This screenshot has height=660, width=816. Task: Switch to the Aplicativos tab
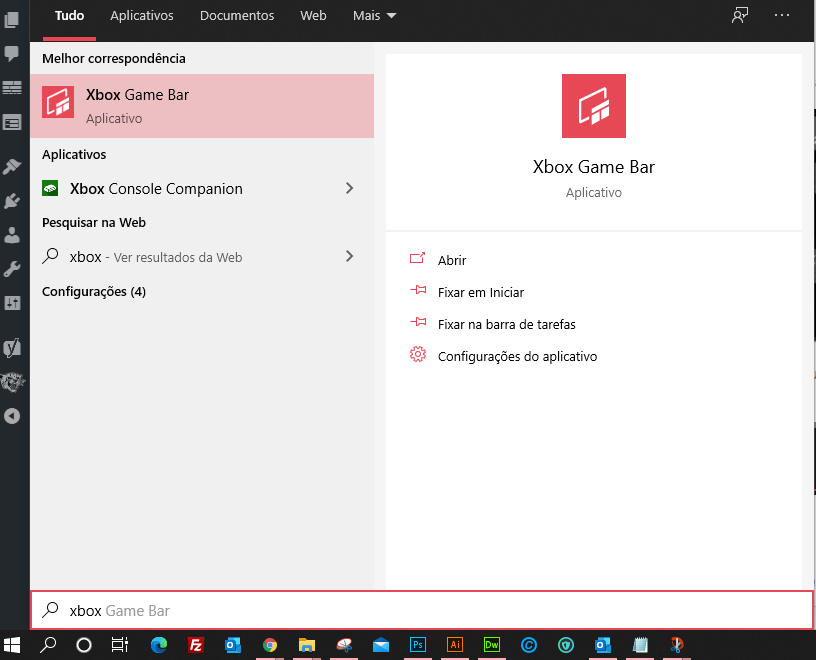[142, 16]
